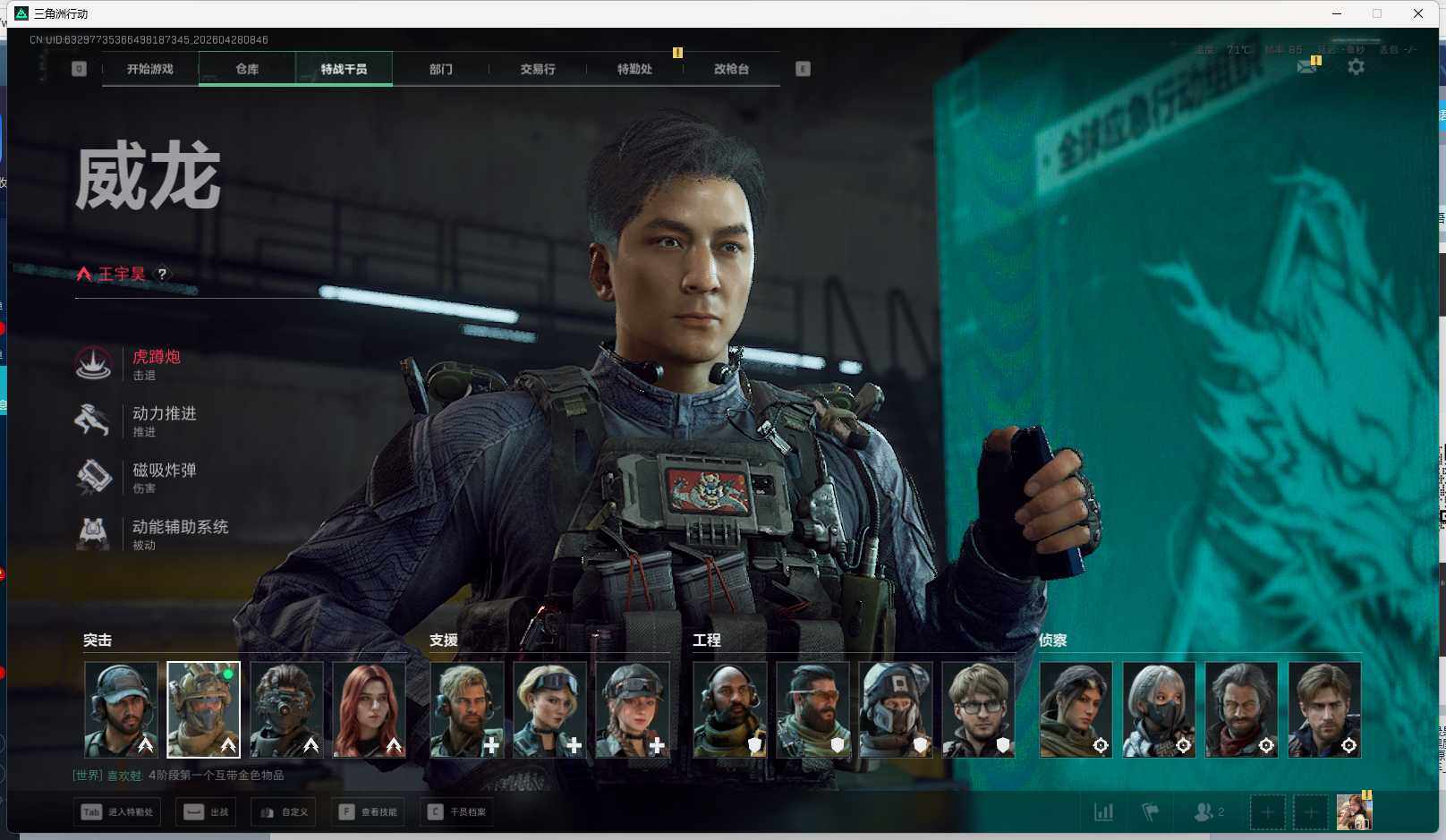Click the 磁吸炸弹 skill name
Screen dimensions: 1446x840
point(165,470)
